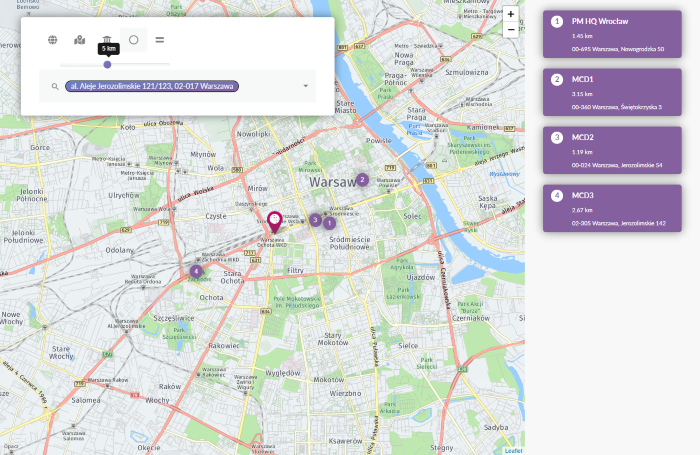The height and width of the screenshot is (455, 700).
Task: Select the MCD1 location card
Action: click(x=612, y=93)
